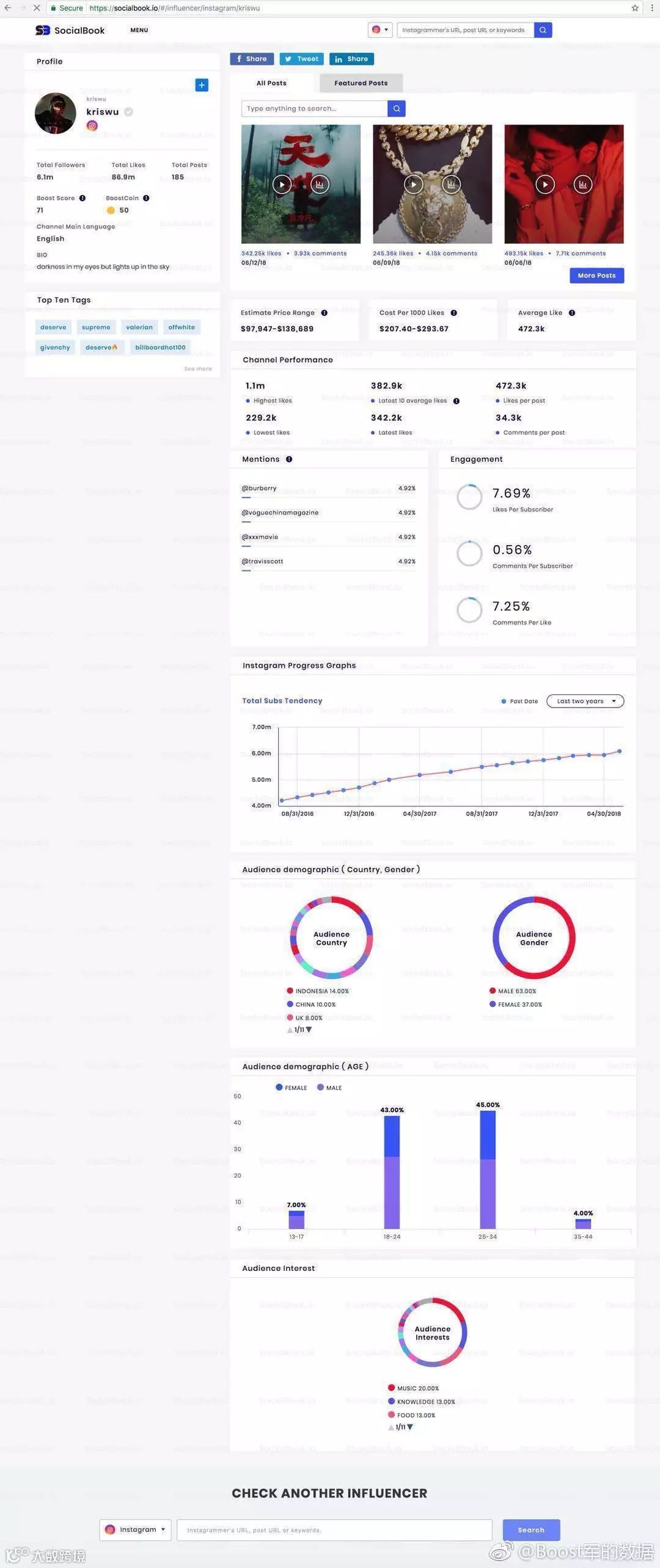The width and height of the screenshot is (660, 1568).
Task: Open the Last two years dropdown
Action: tap(585, 701)
